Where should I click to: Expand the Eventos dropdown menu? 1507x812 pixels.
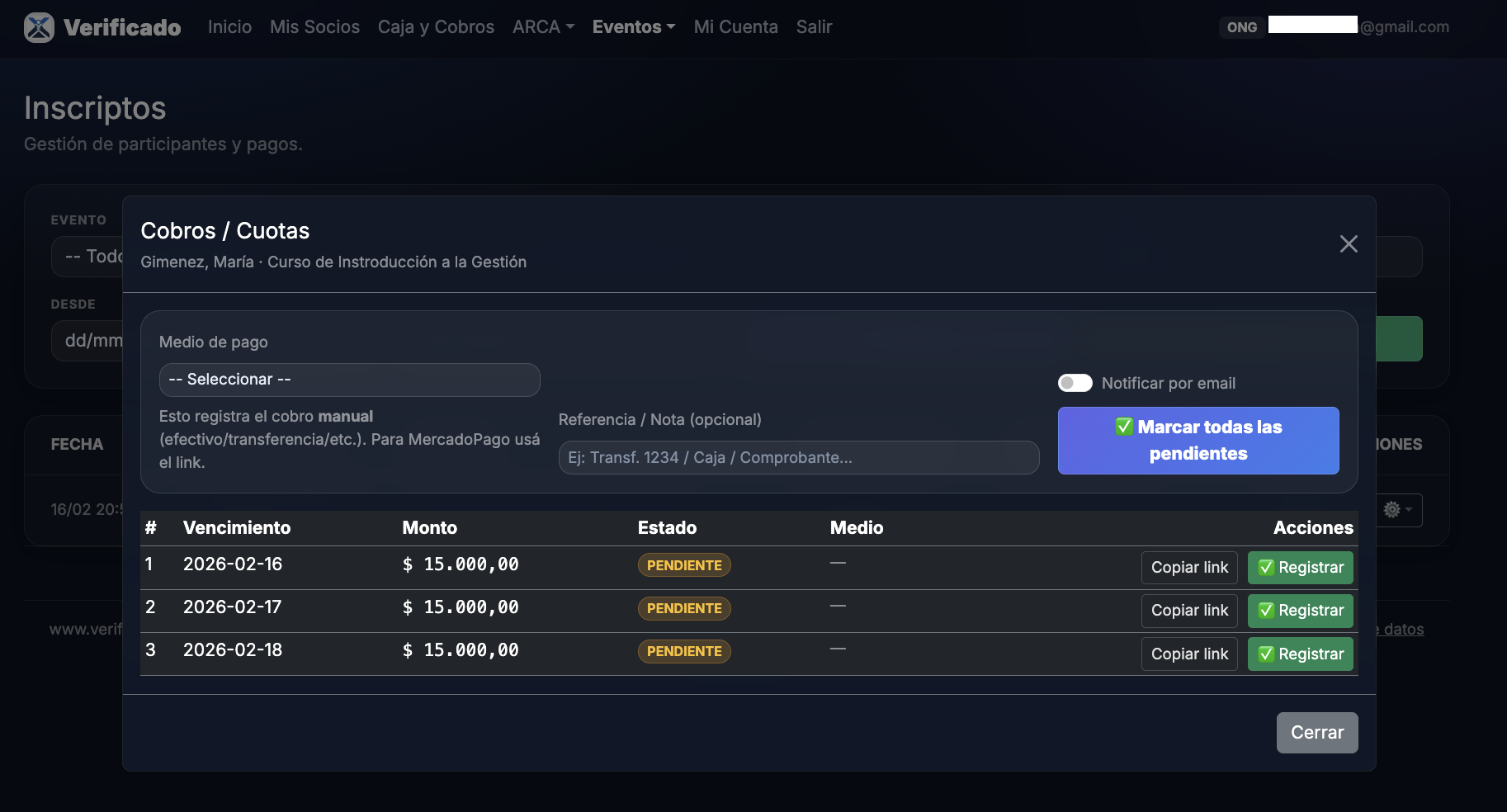tap(633, 27)
